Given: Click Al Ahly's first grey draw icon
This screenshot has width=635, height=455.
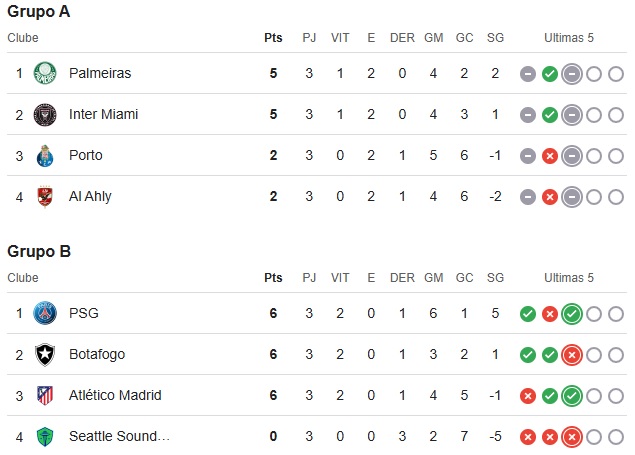Looking at the screenshot, I should pos(528,197).
